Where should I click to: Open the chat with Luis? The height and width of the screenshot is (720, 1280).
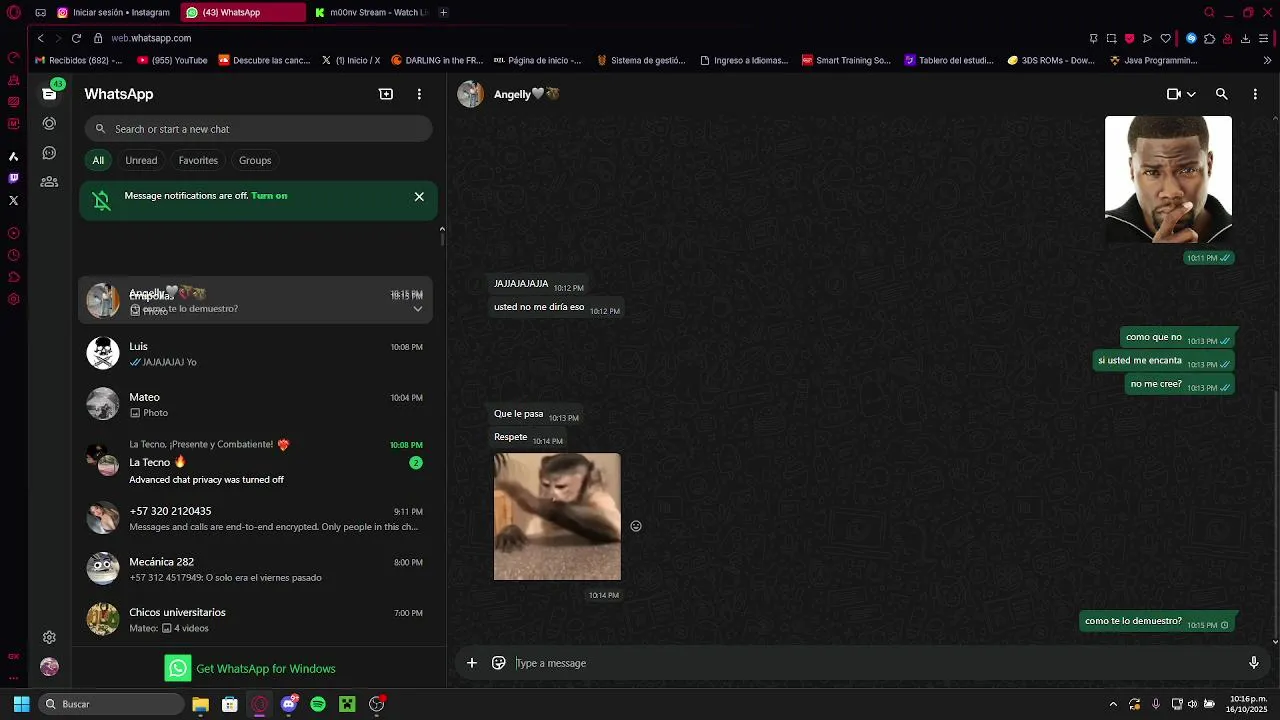click(x=255, y=353)
